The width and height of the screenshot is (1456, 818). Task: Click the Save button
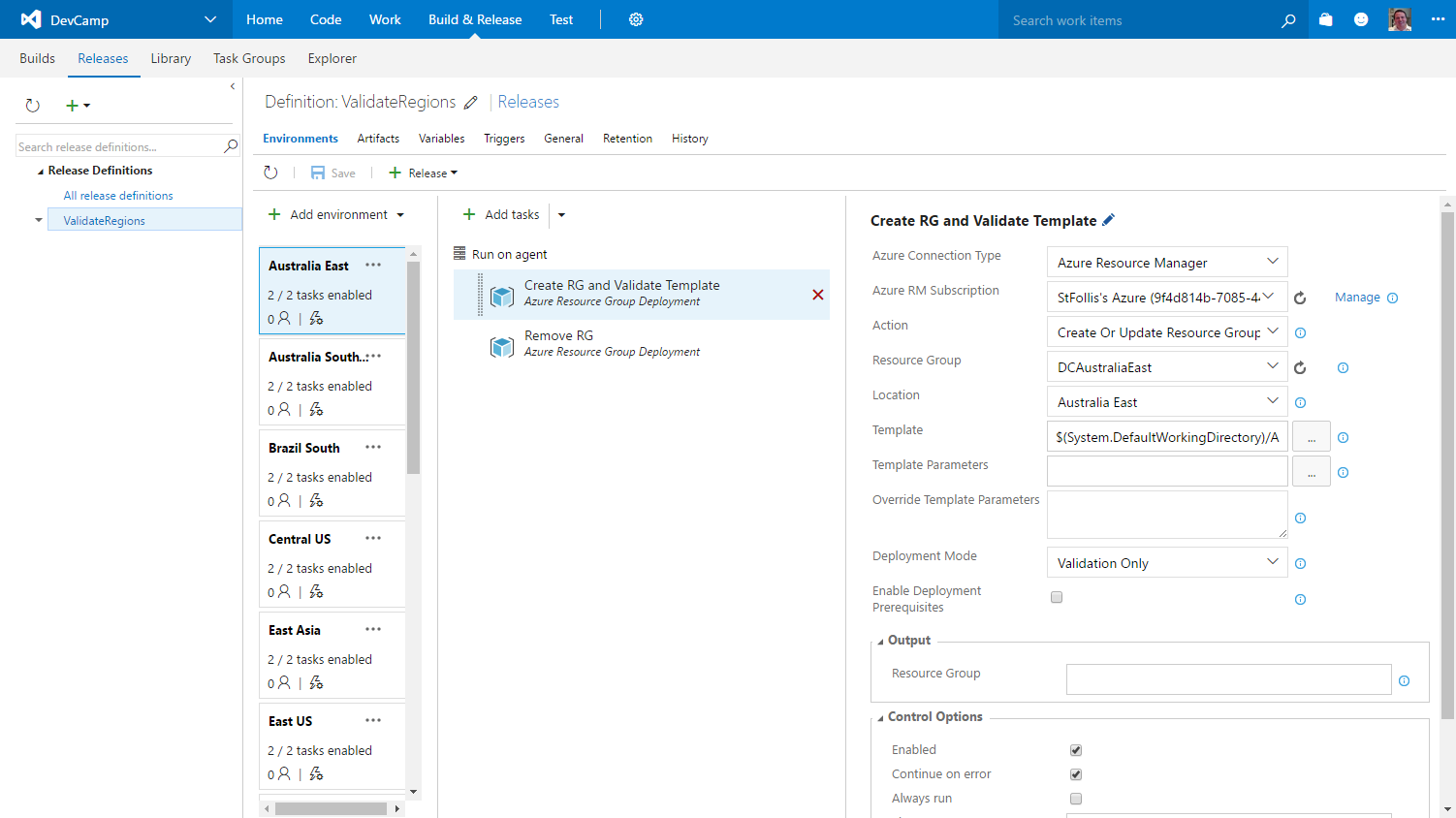click(332, 173)
